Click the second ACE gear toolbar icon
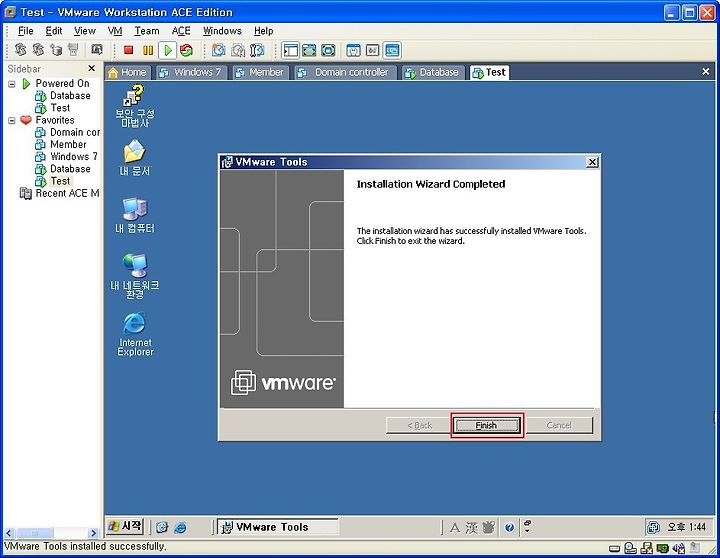 point(38,50)
